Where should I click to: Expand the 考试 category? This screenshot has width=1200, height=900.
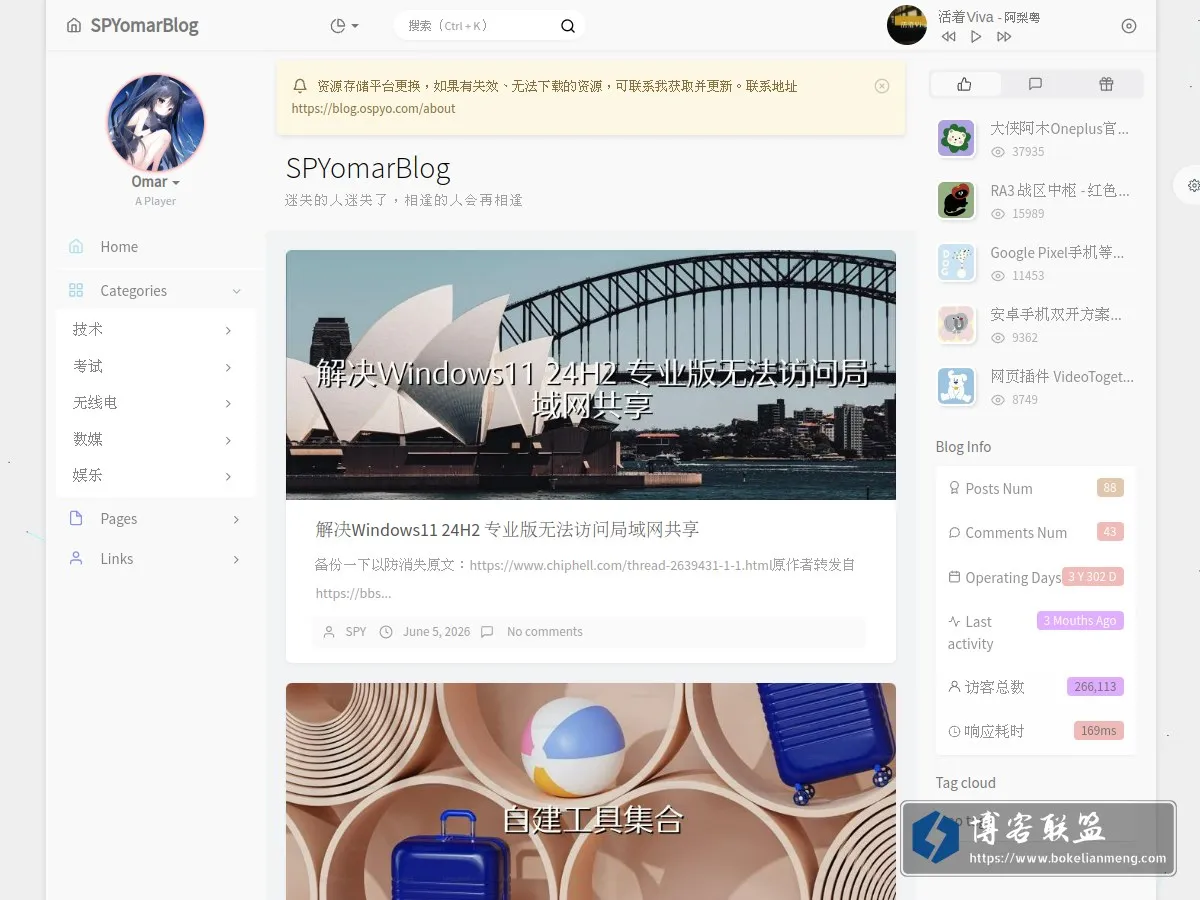coord(156,367)
